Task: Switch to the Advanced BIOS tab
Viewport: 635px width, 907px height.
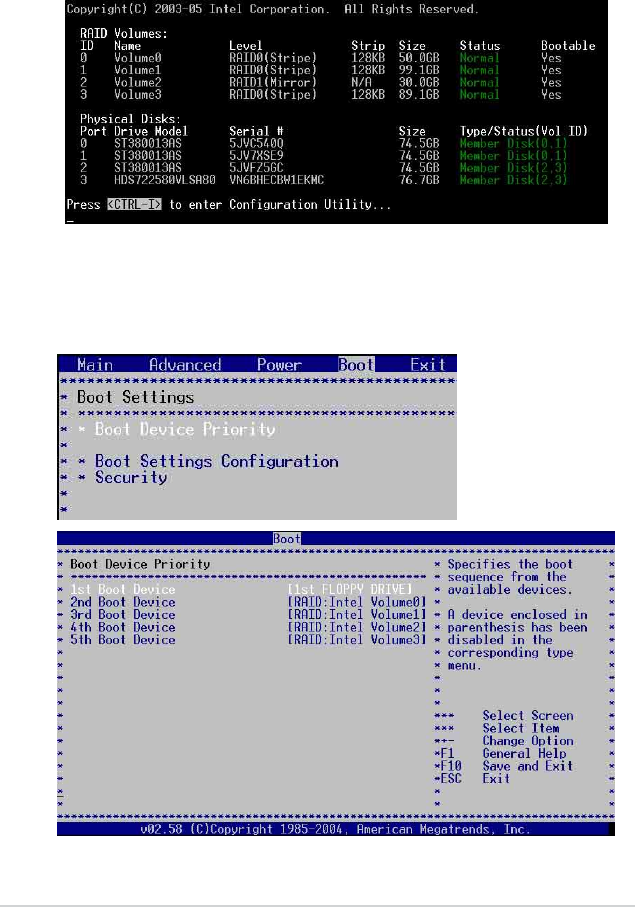Action: point(185,364)
